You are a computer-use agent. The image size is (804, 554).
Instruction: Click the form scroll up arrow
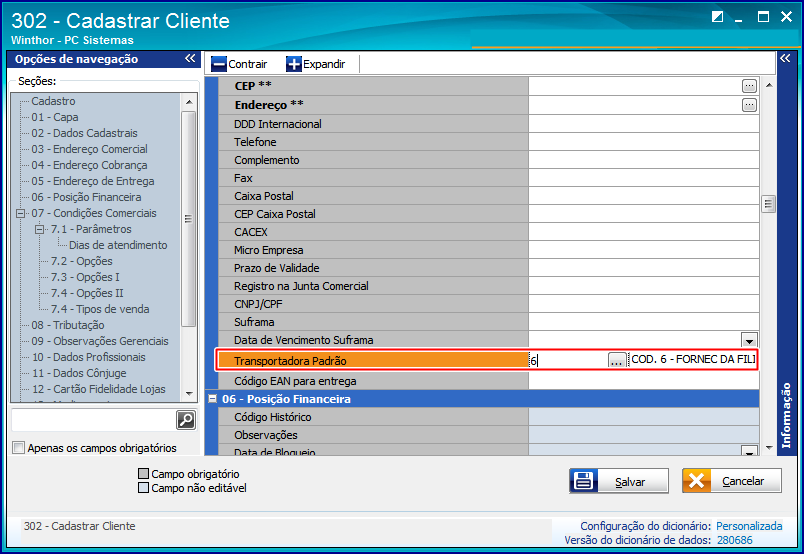[769, 85]
